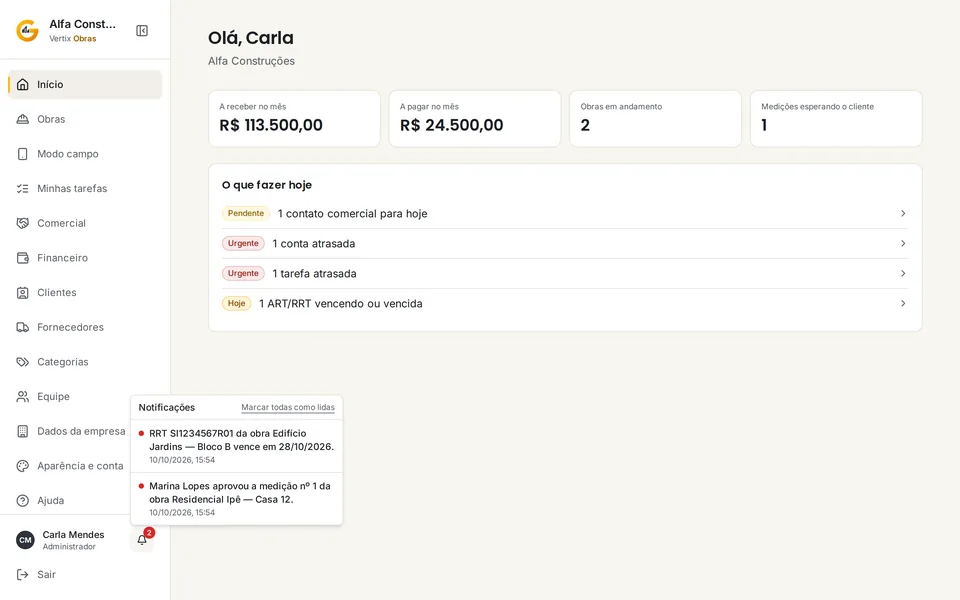The width and height of the screenshot is (960, 600).
Task: Click the Categorias tags icon
Action: 23,362
